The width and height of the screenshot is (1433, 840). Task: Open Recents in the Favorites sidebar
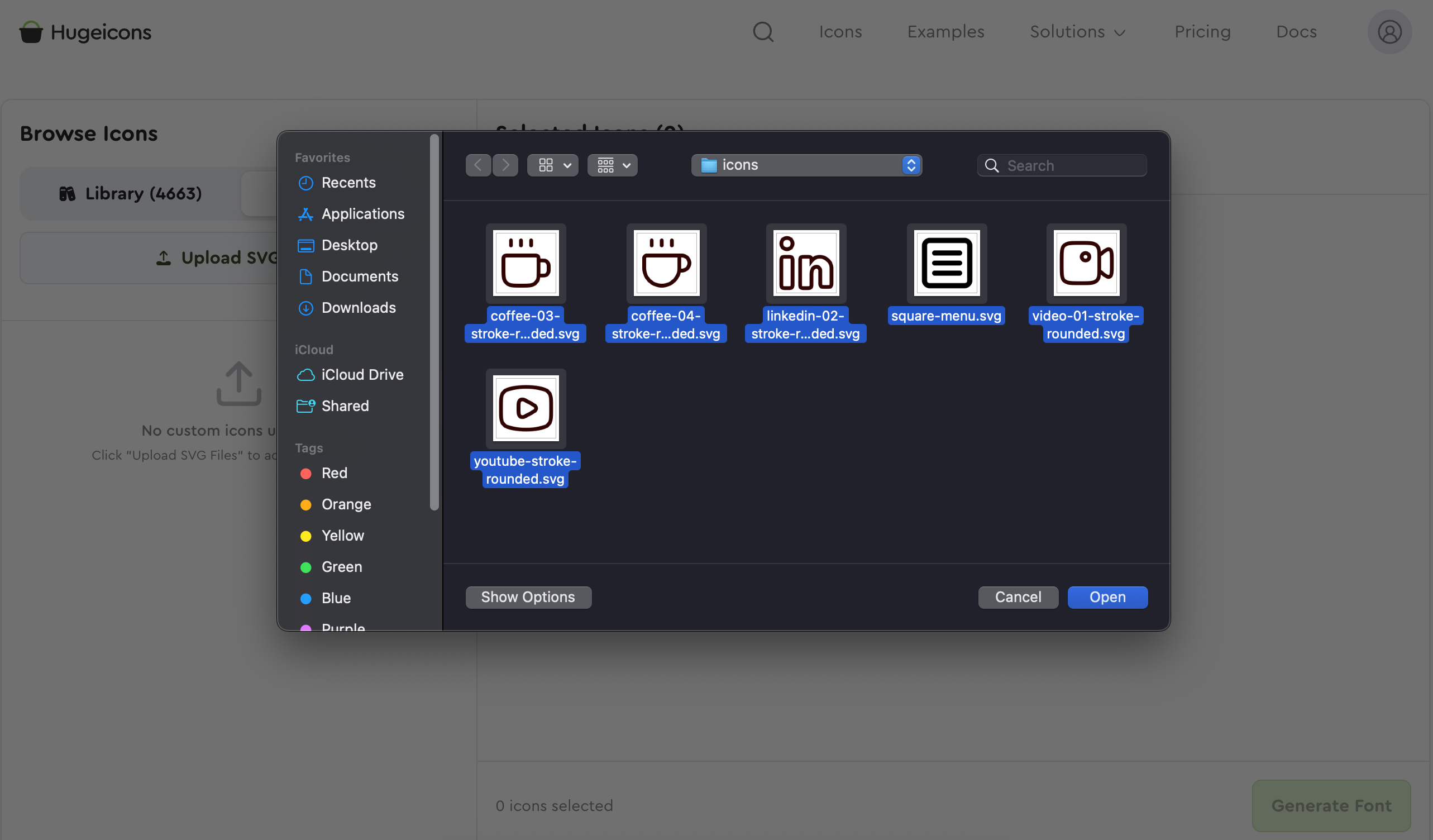point(348,183)
